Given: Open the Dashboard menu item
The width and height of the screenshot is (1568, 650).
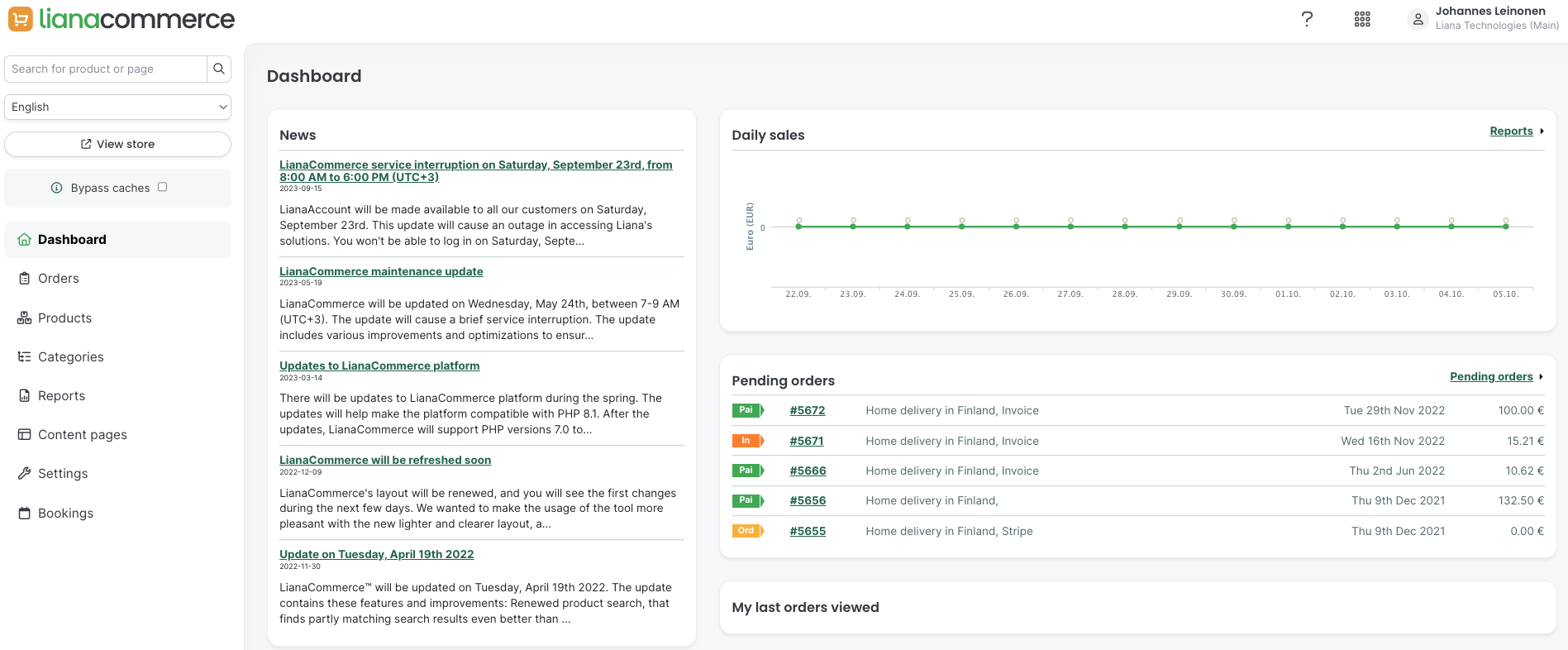Looking at the screenshot, I should (x=117, y=240).
